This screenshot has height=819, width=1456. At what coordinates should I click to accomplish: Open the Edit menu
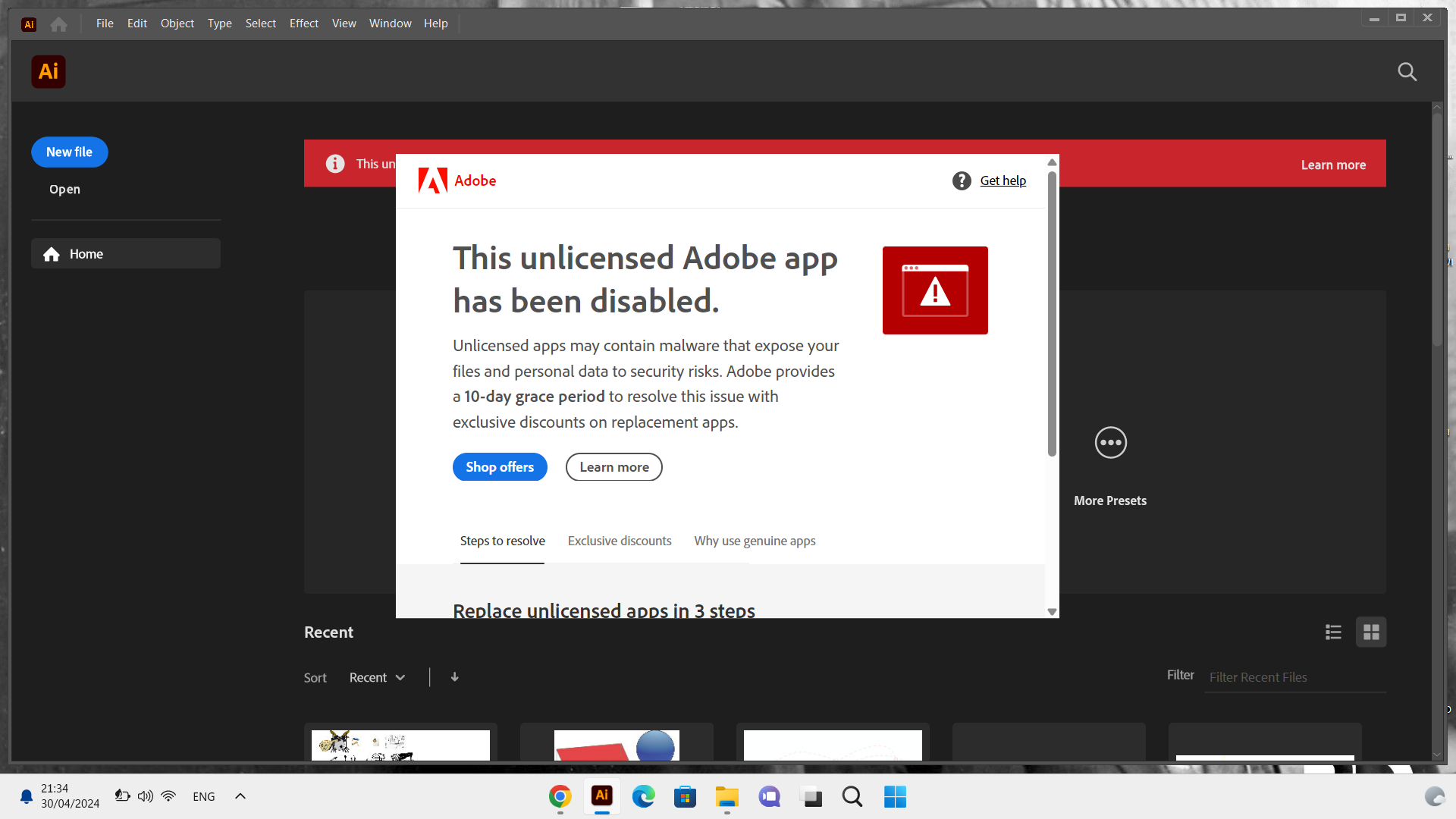point(137,24)
